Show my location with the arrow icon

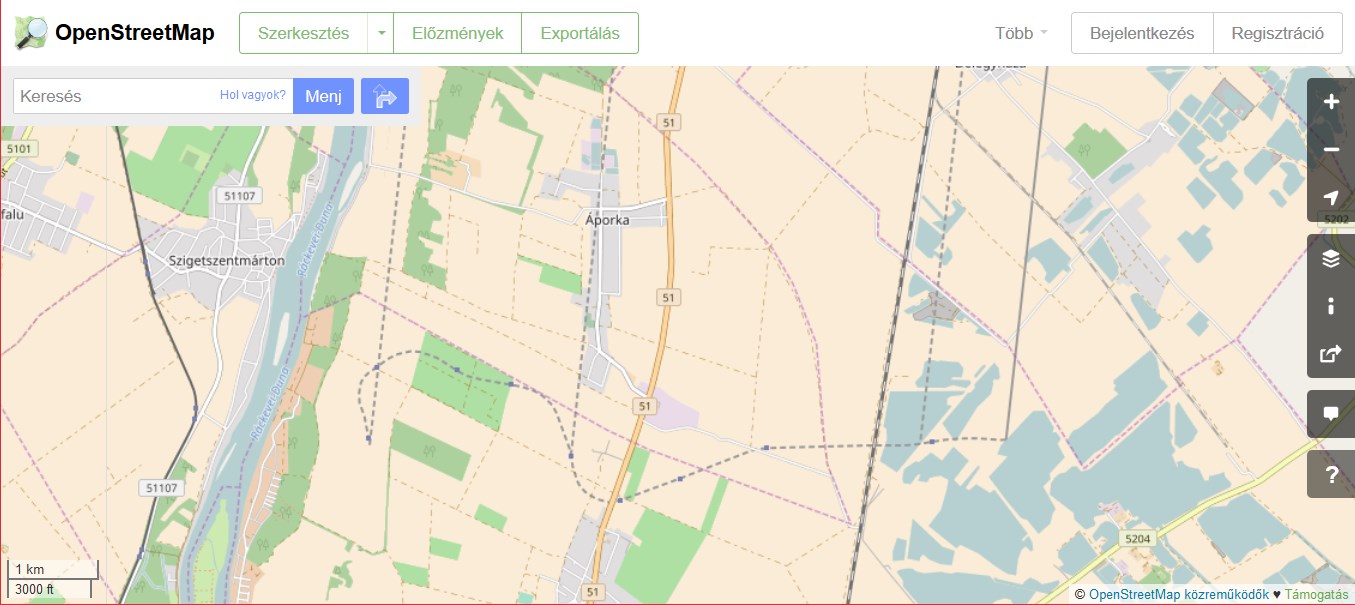1331,198
